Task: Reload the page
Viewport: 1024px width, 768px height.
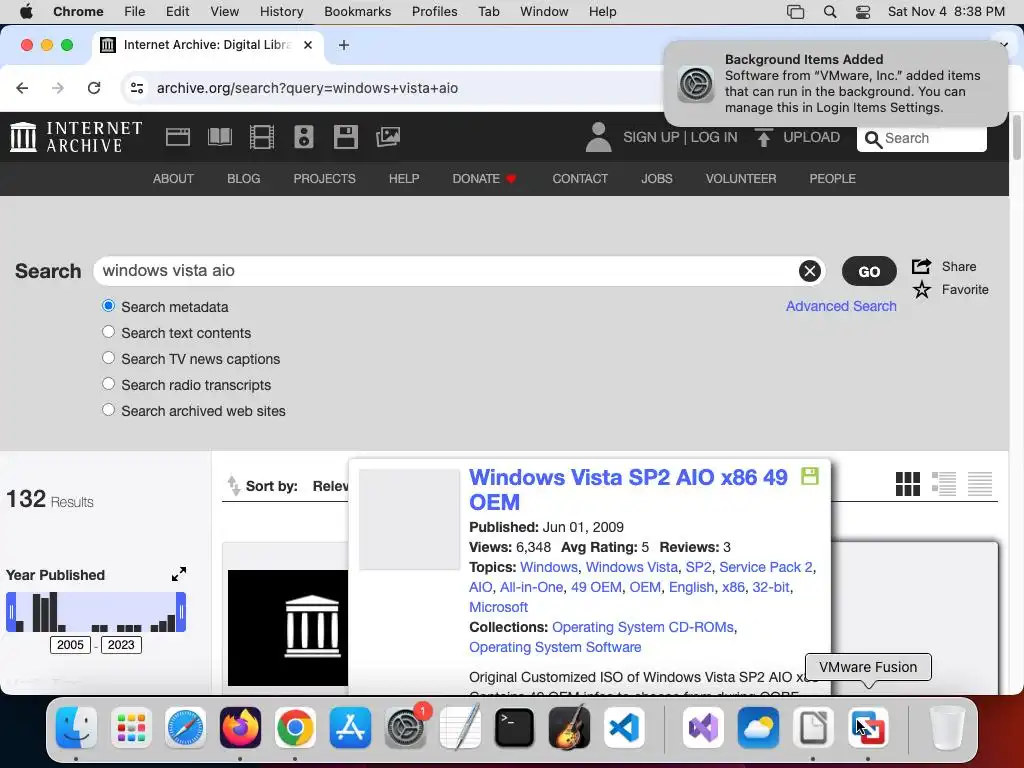Action: point(94,88)
